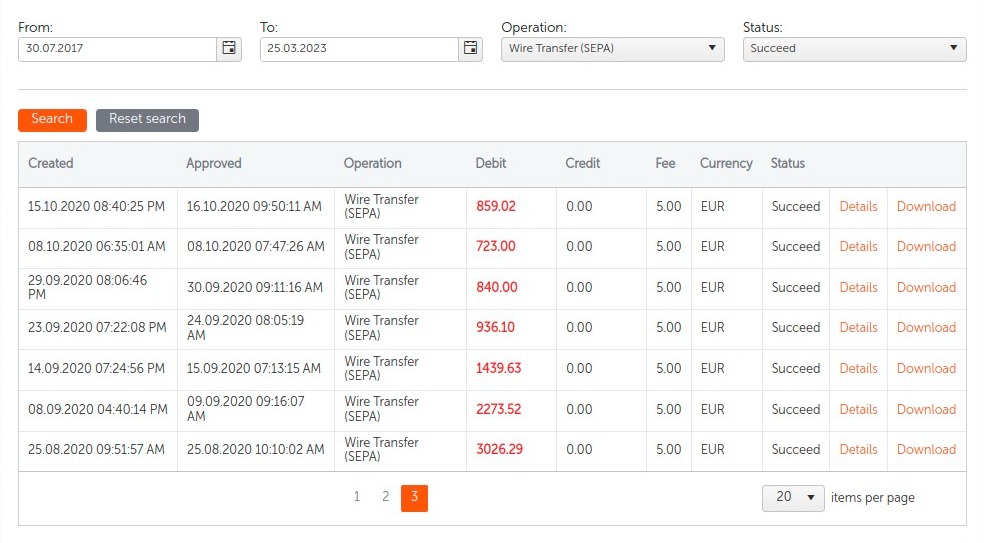The width and height of the screenshot is (984, 543).
Task: Open the To date calendar picker
Action: click(471, 48)
